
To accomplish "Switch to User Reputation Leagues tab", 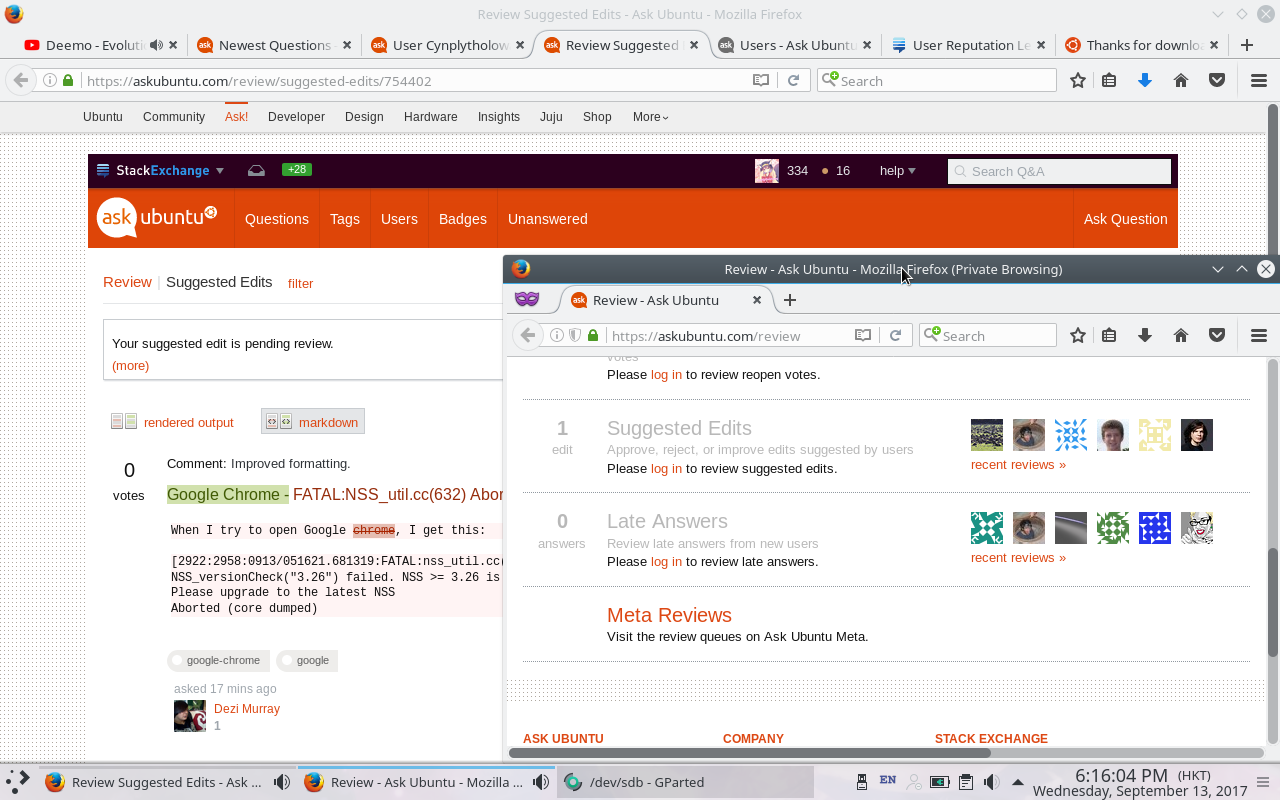I will pos(969,45).
